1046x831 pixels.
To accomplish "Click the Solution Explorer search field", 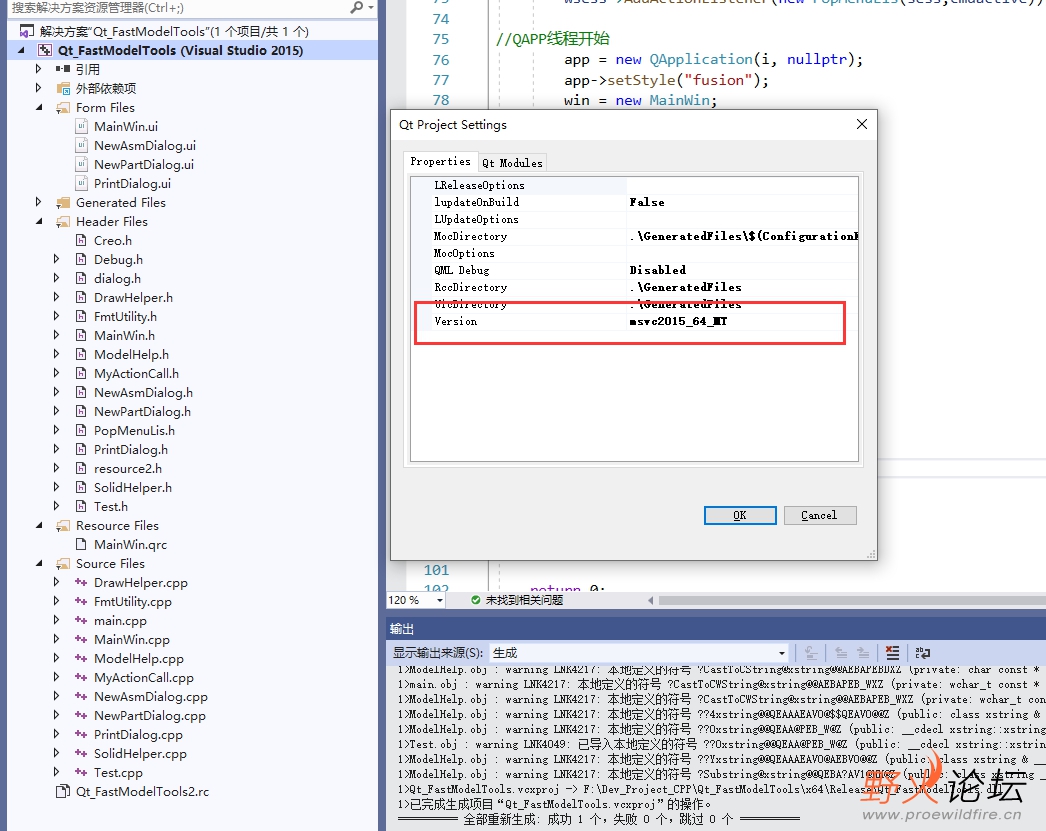I will pyautogui.click(x=179, y=7).
